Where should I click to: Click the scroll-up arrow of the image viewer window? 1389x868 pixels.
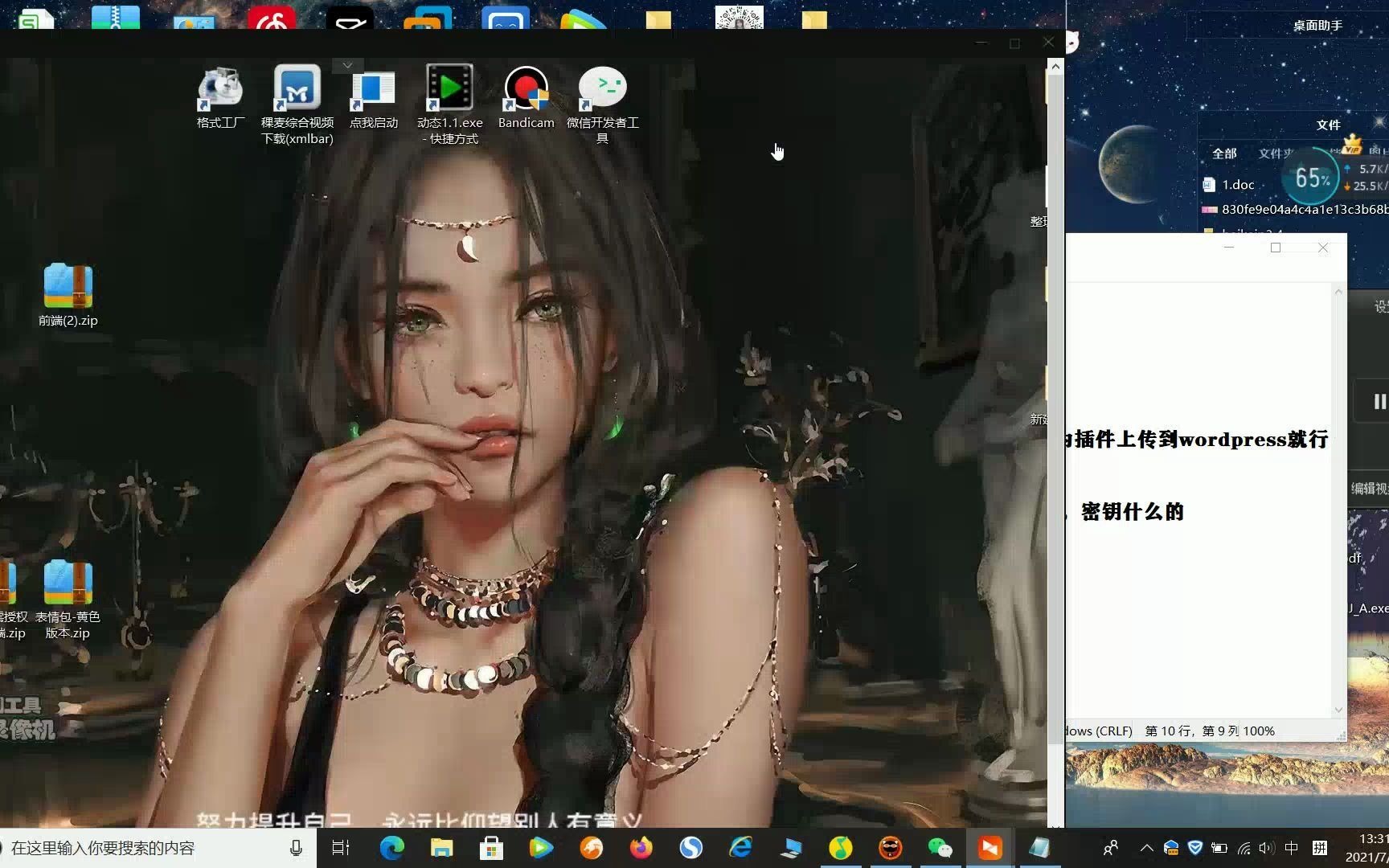[1055, 66]
